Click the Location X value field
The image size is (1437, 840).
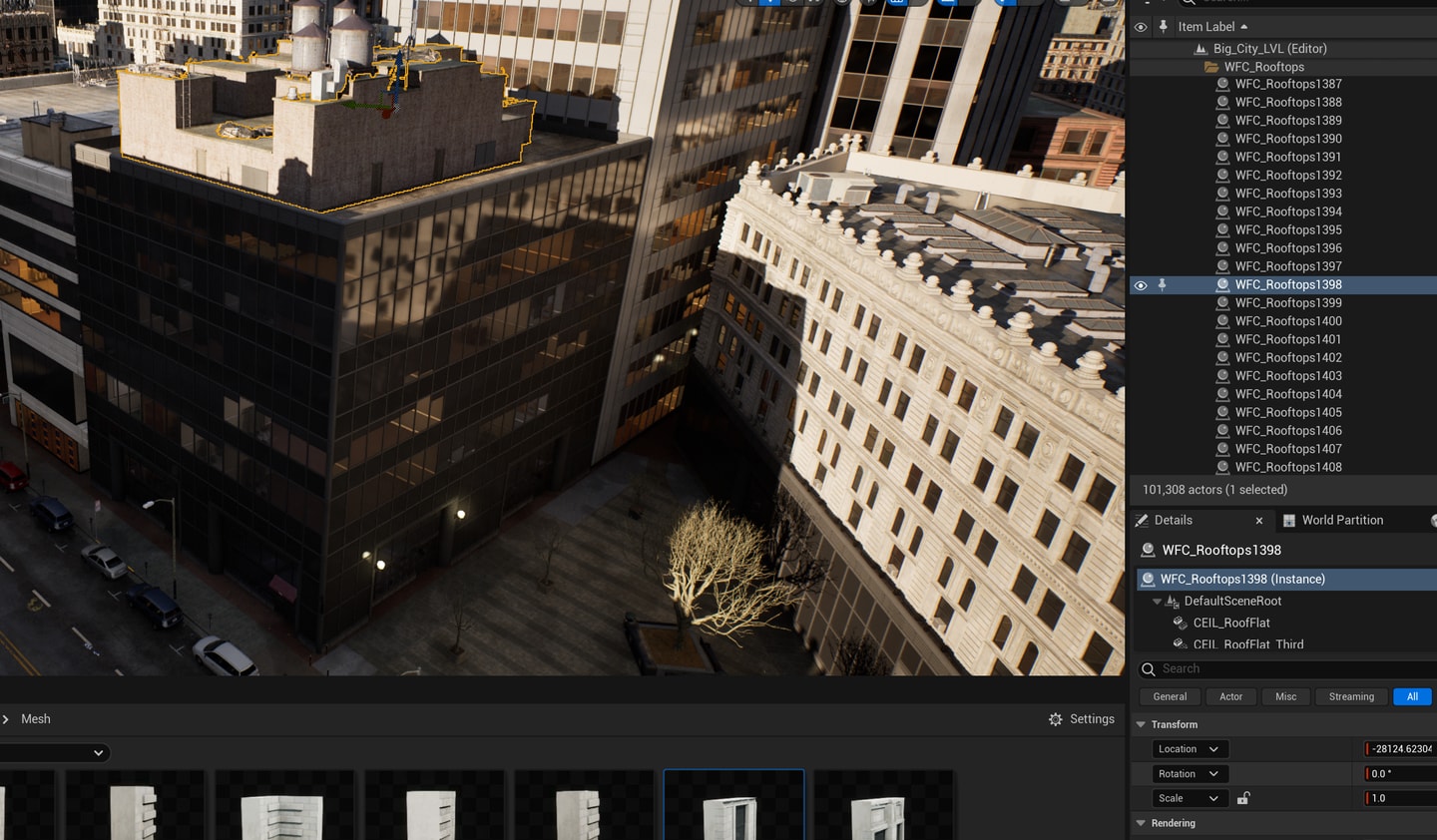[1400, 749]
